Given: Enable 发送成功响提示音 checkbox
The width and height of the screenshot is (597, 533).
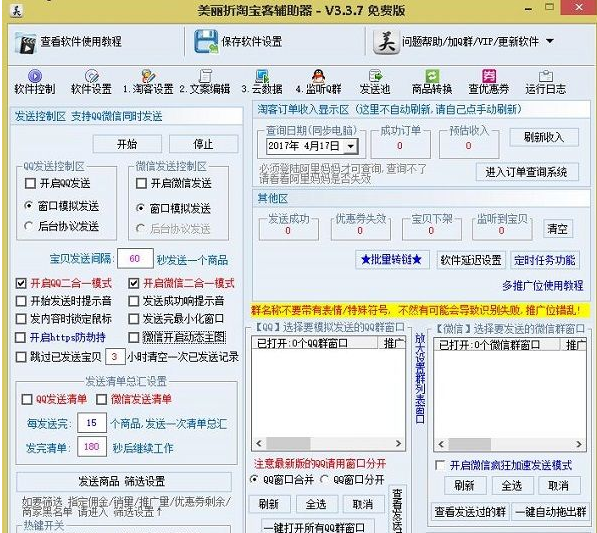Looking at the screenshot, I should [x=134, y=301].
